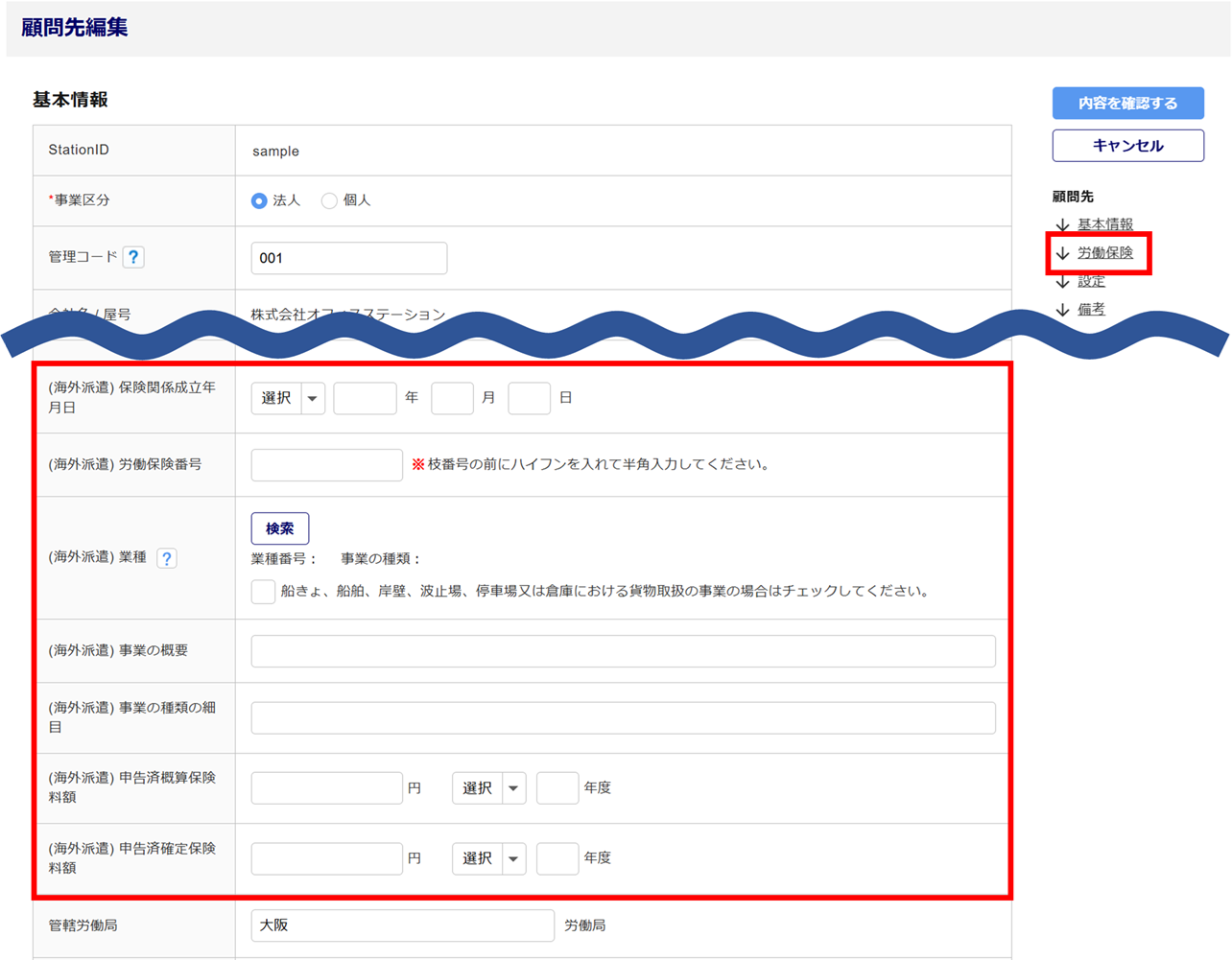This screenshot has height=960, width=1232.
Task: Check the 貨物取扱の事業 checkbox
Action: (263, 592)
